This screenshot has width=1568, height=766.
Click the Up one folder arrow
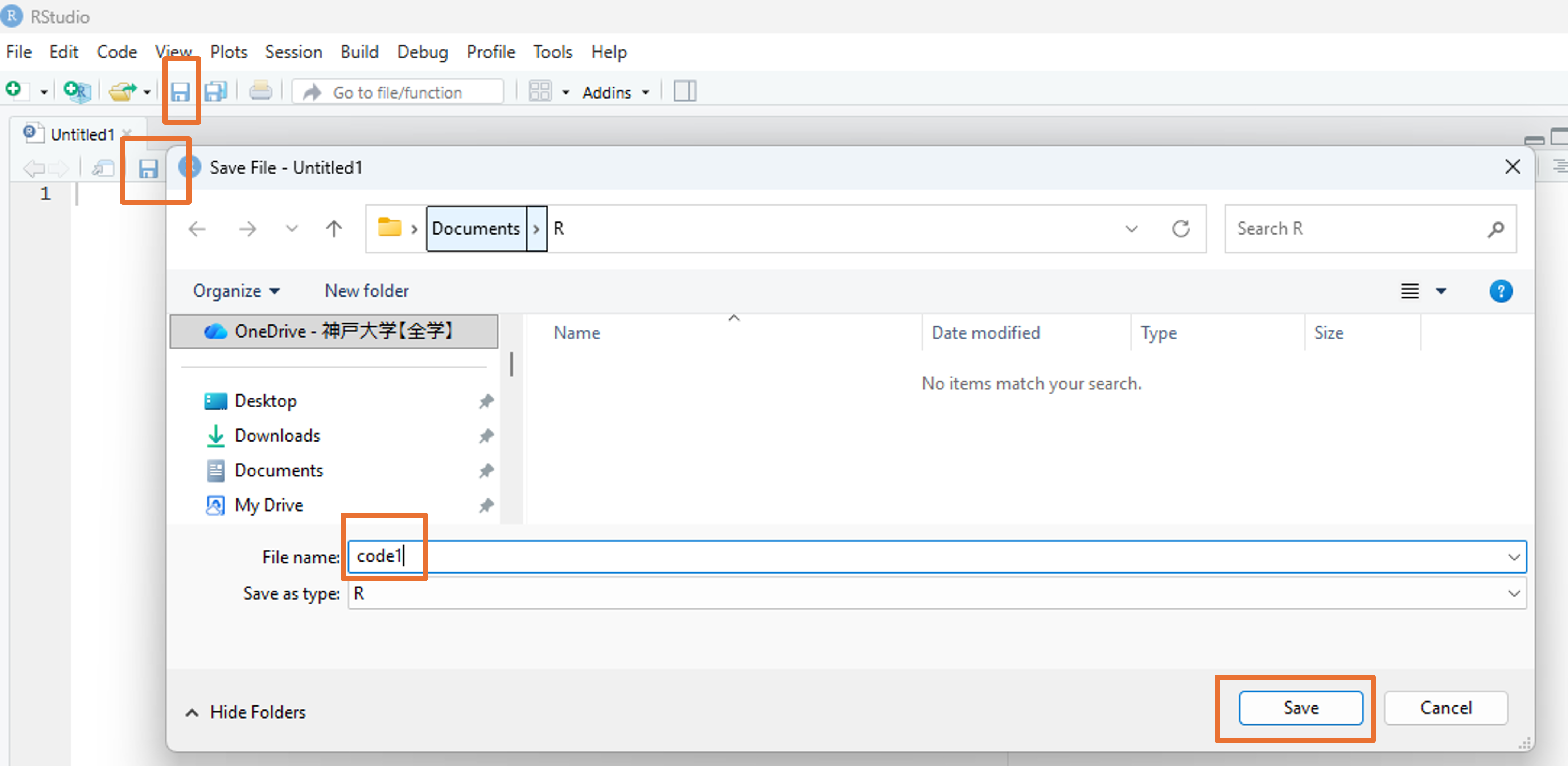[x=334, y=229]
